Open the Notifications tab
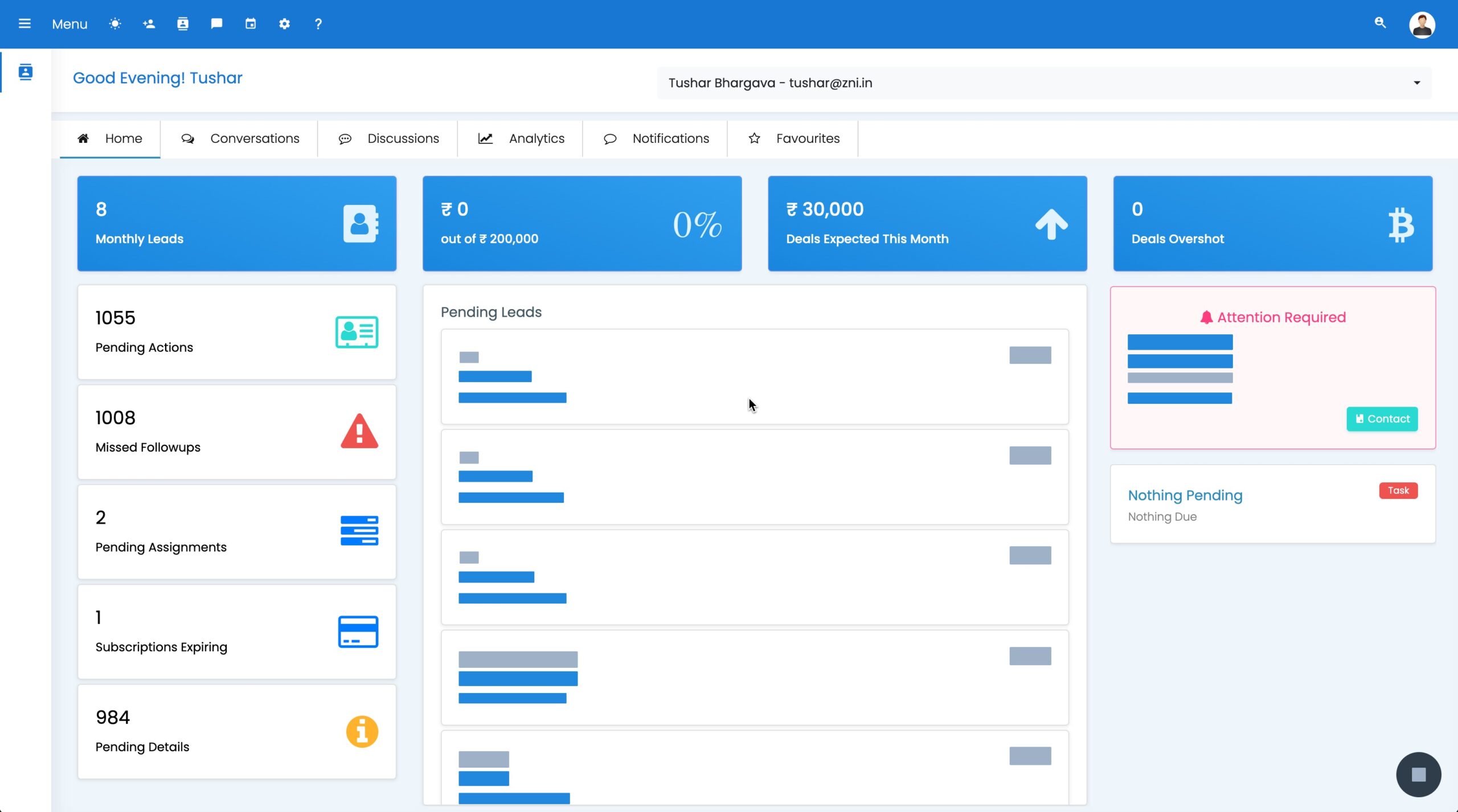1458x812 pixels. pos(656,138)
